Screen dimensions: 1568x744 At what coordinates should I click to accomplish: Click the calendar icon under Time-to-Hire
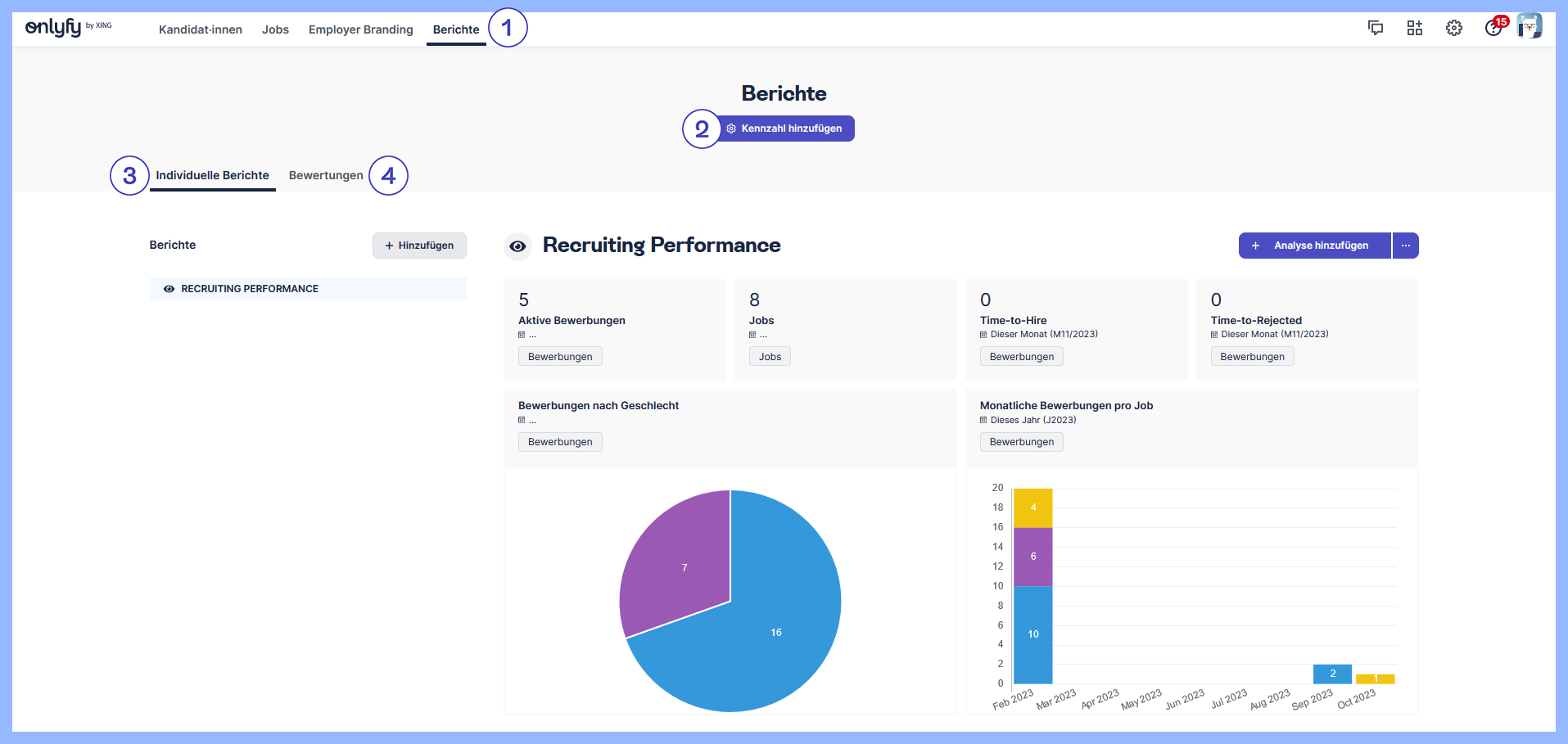coord(983,334)
